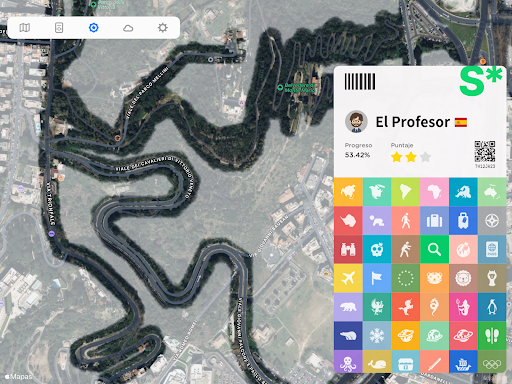Click the barcode on the card
512x384 pixels.
click(x=360, y=82)
